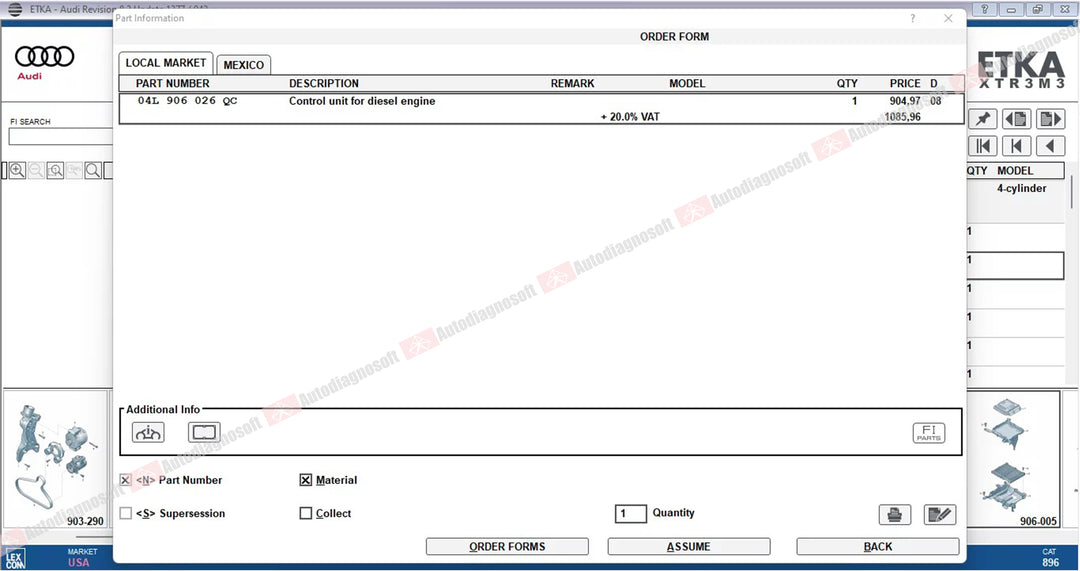Close the Part Information dialog
This screenshot has height=571, width=1080.
pyautogui.click(x=948, y=19)
